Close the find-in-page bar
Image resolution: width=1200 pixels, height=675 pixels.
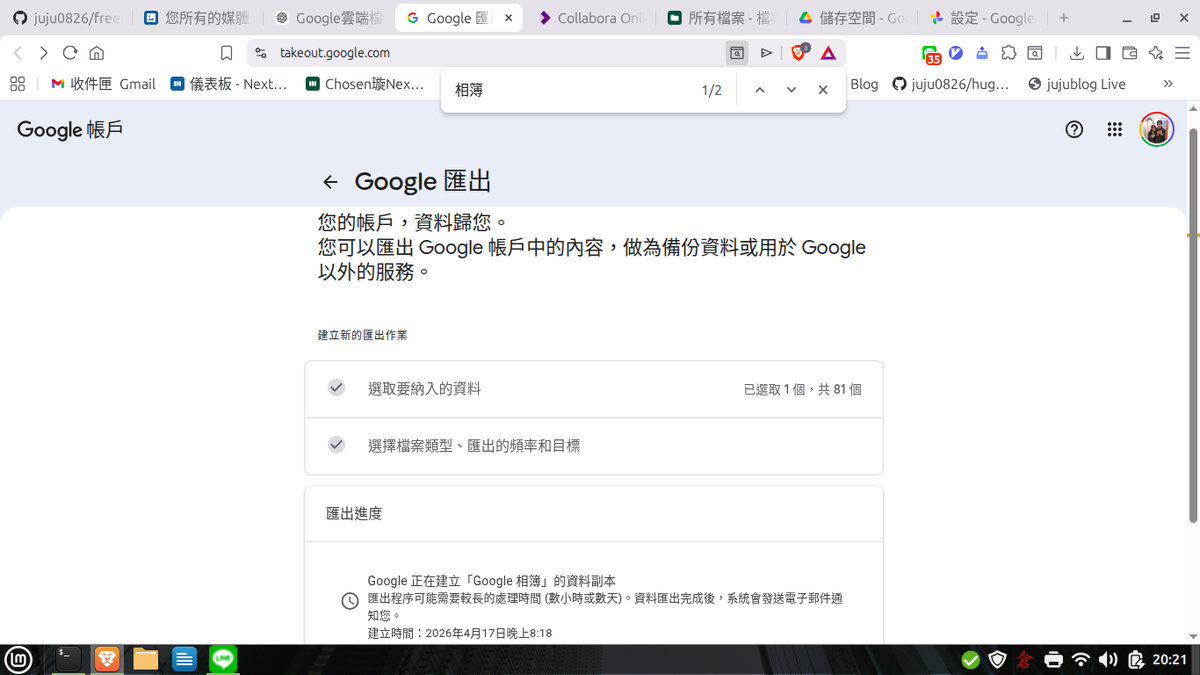pyautogui.click(x=823, y=90)
